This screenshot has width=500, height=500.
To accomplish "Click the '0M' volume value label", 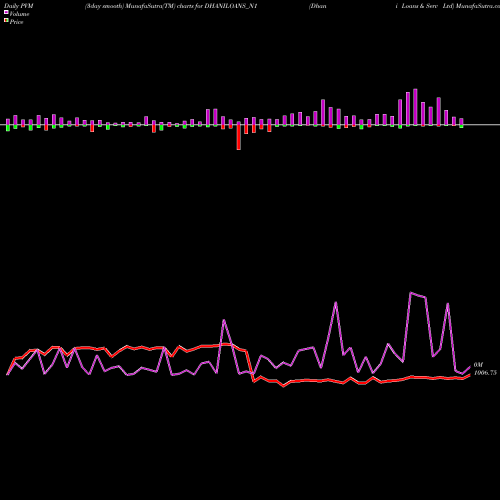I will coord(478,365).
